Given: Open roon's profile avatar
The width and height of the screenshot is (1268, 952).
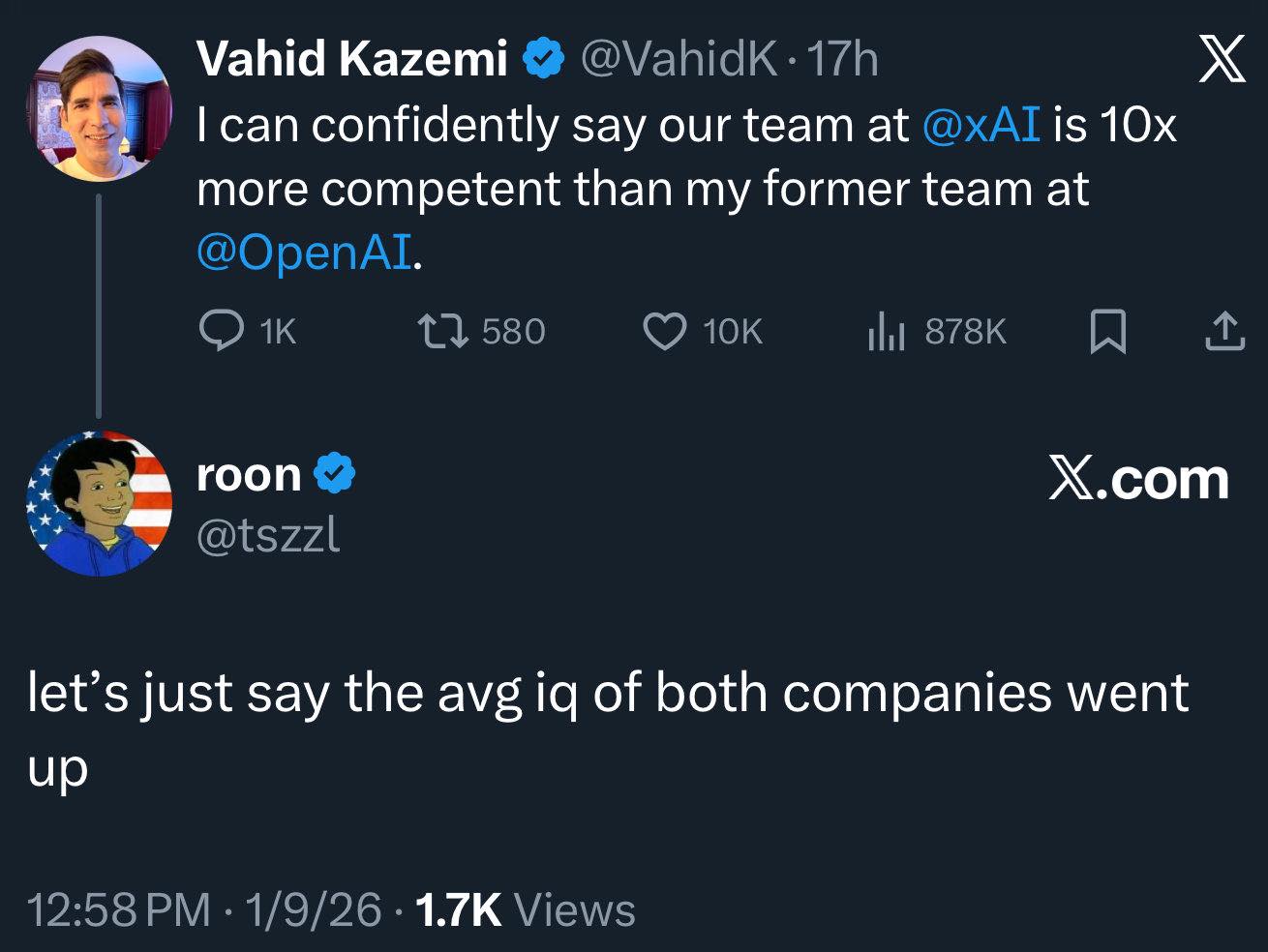Looking at the screenshot, I should 100,503.
